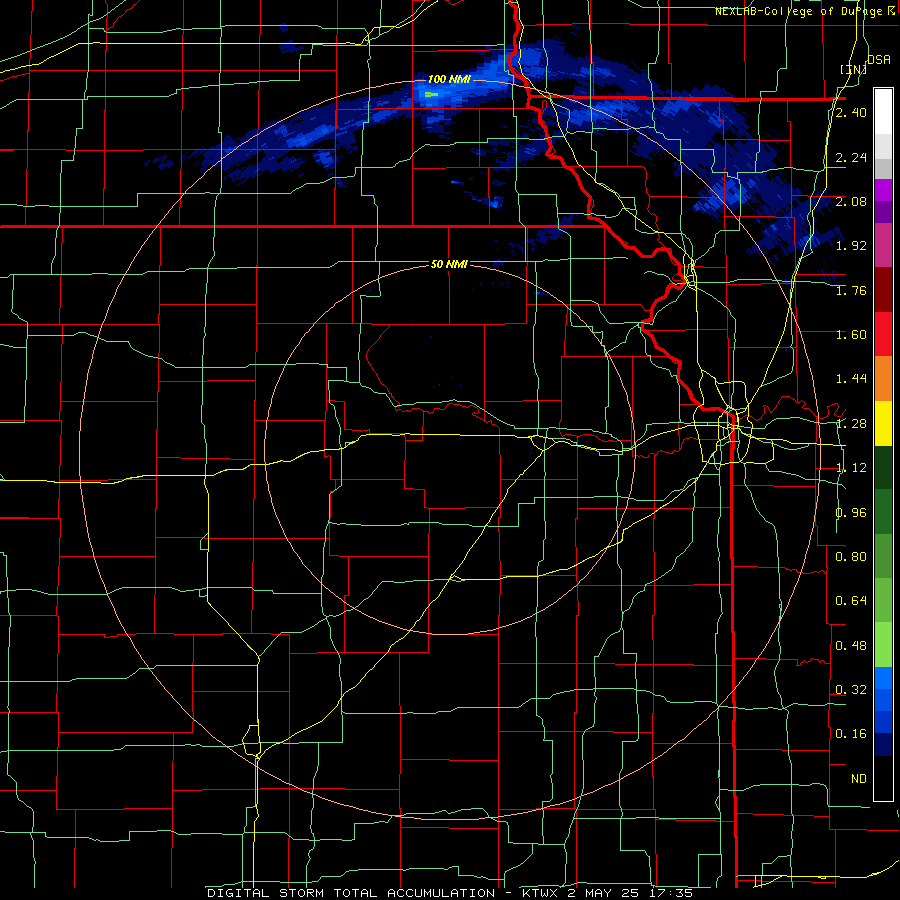Click the green-yellow peak accumulation pixel

click(432, 94)
